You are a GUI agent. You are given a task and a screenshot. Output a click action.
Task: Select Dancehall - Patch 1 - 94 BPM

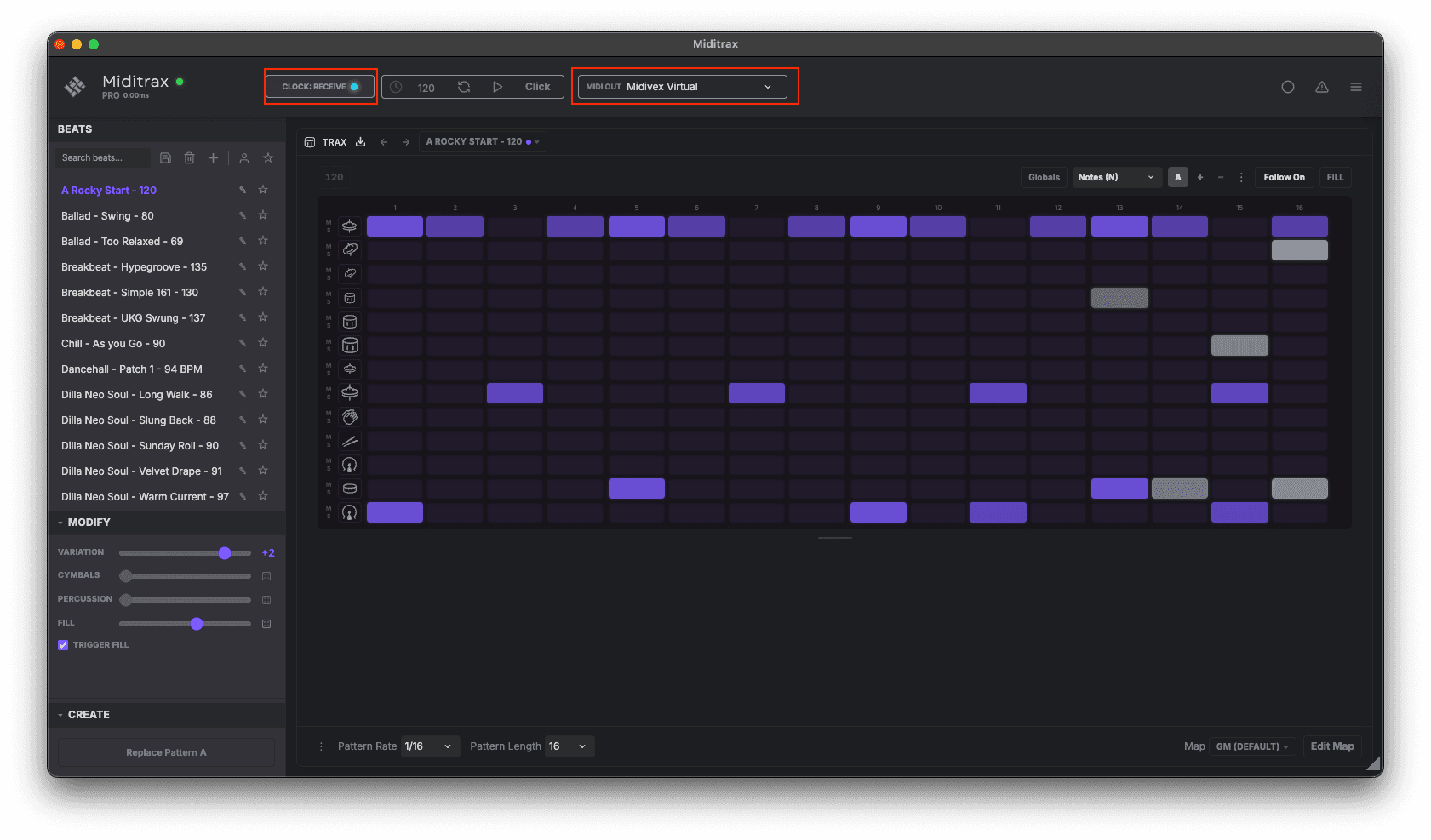(x=131, y=369)
